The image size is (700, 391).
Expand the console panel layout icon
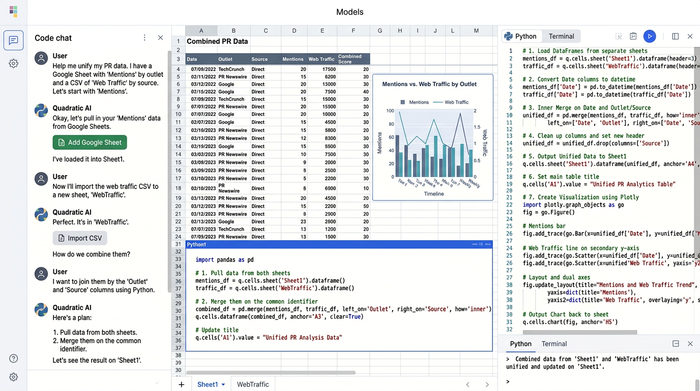[x=675, y=344]
